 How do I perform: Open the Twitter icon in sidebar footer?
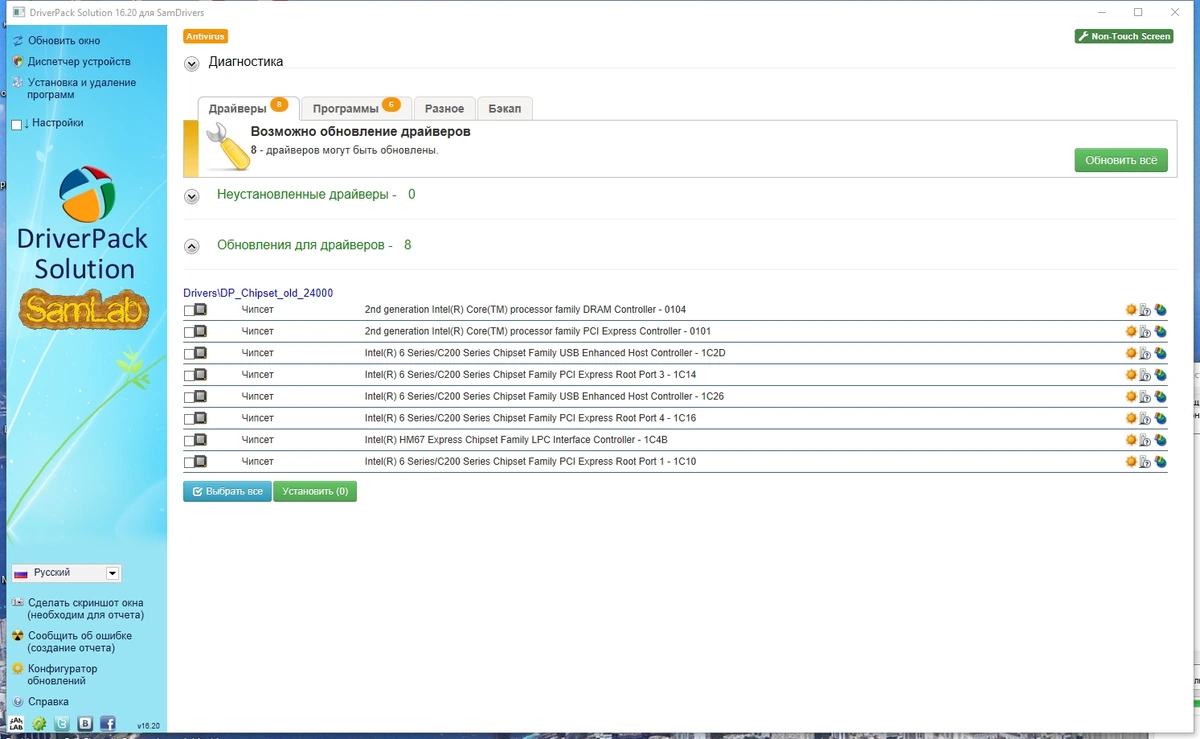click(62, 723)
